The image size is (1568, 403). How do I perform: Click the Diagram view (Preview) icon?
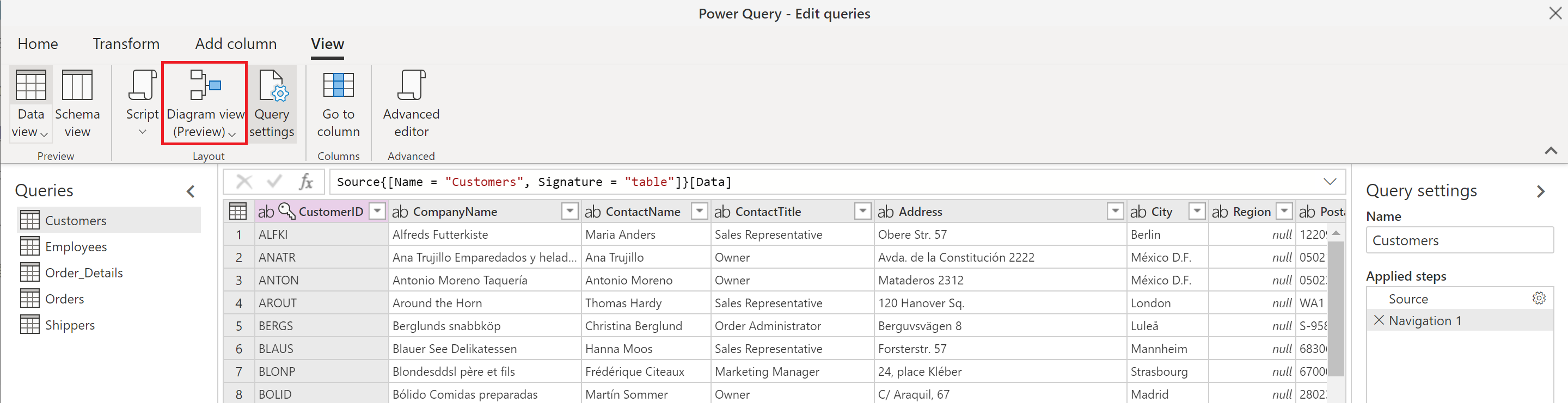coord(205,86)
